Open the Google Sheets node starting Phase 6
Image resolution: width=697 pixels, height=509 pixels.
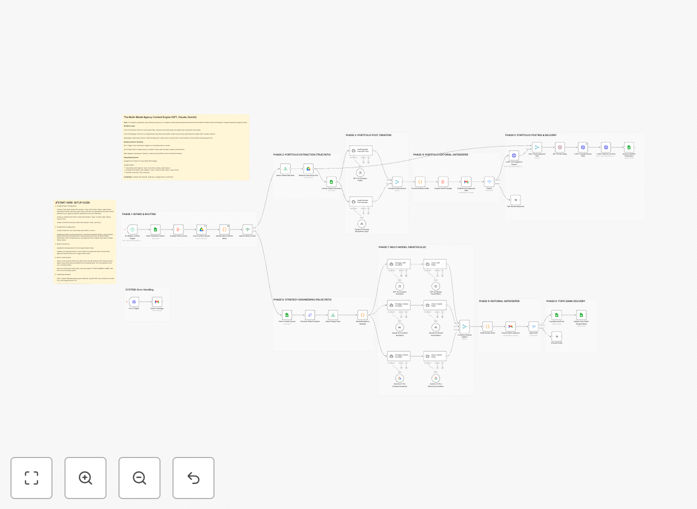click(x=287, y=315)
